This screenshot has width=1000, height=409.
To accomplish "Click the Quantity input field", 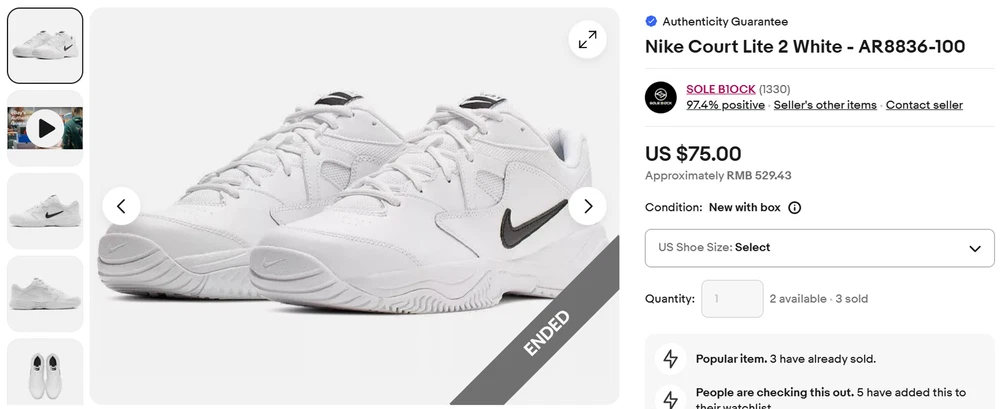I will click(x=732, y=299).
